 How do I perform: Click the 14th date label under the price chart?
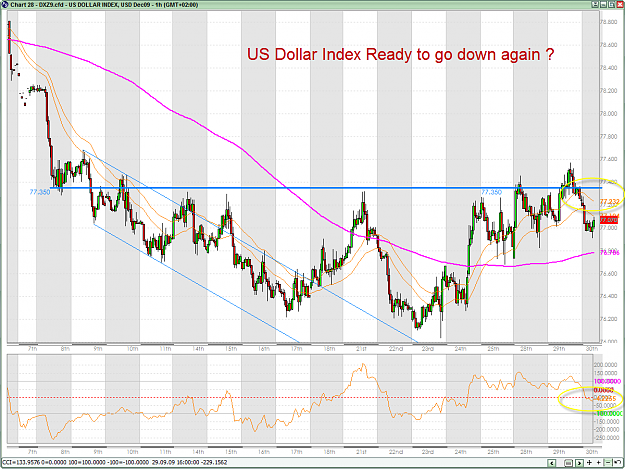point(198,349)
